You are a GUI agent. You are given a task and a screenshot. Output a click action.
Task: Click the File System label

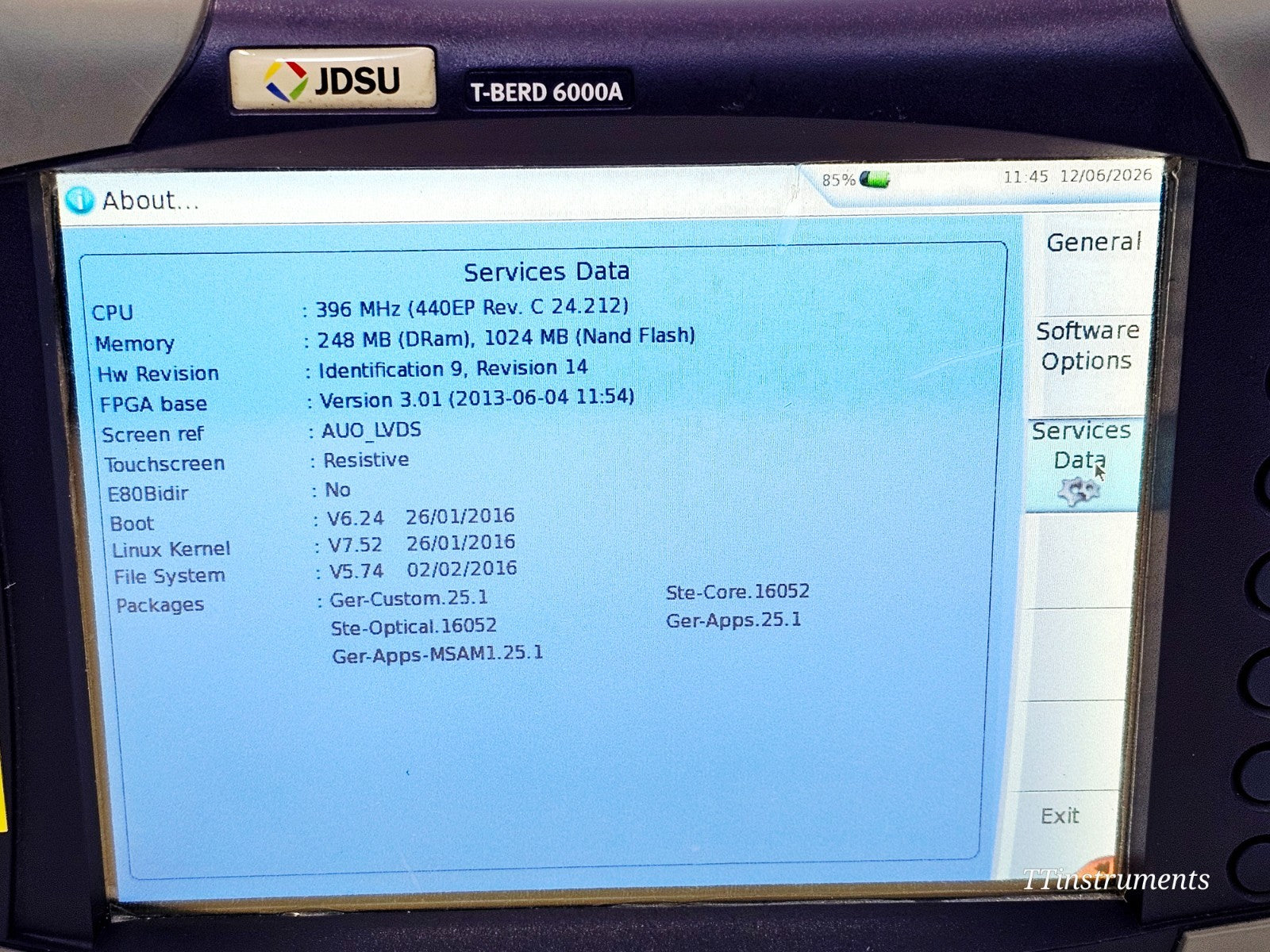(169, 576)
